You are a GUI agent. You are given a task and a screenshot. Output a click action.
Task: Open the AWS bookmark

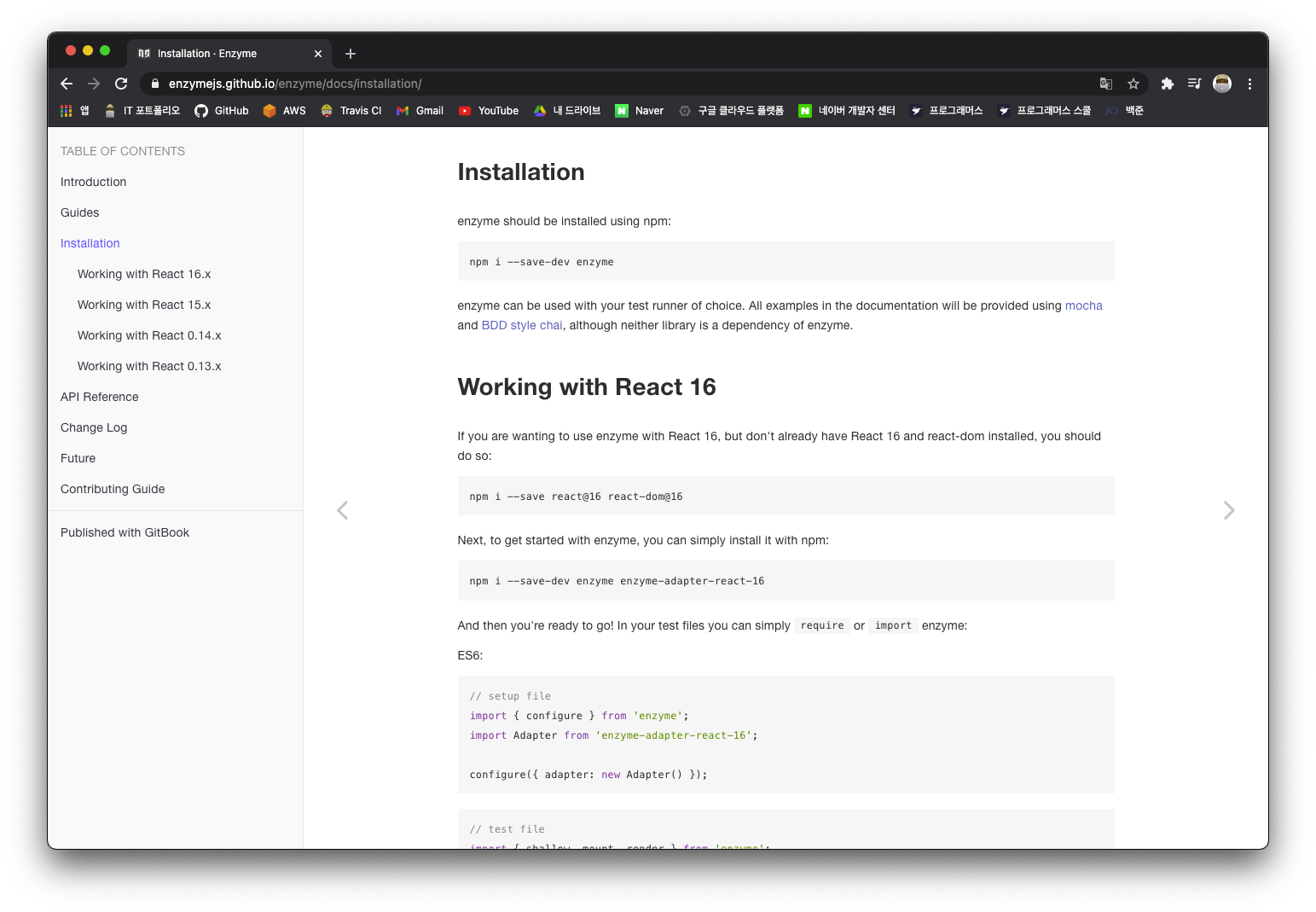(x=285, y=111)
